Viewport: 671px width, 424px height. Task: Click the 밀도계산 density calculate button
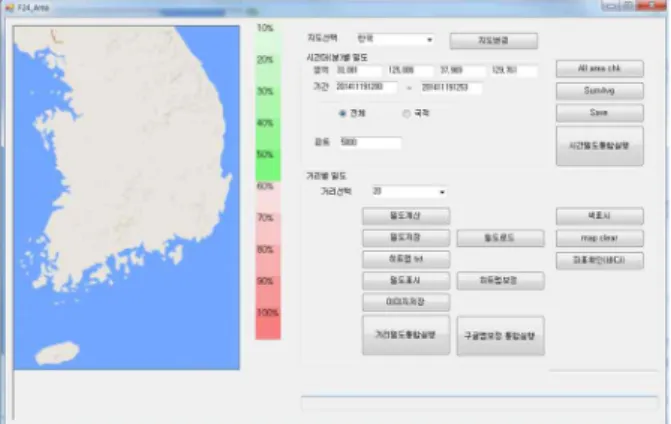tap(406, 216)
